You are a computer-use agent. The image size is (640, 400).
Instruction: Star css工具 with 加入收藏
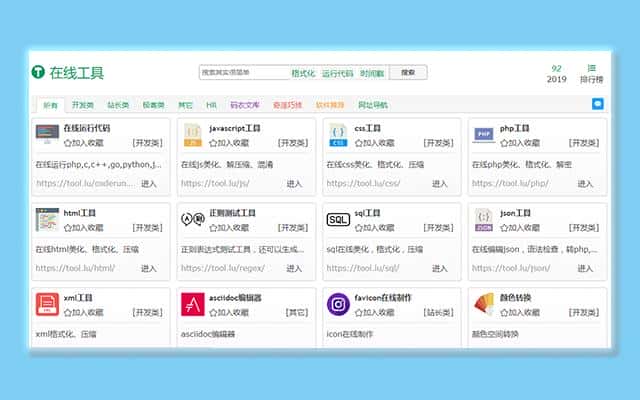(375, 143)
